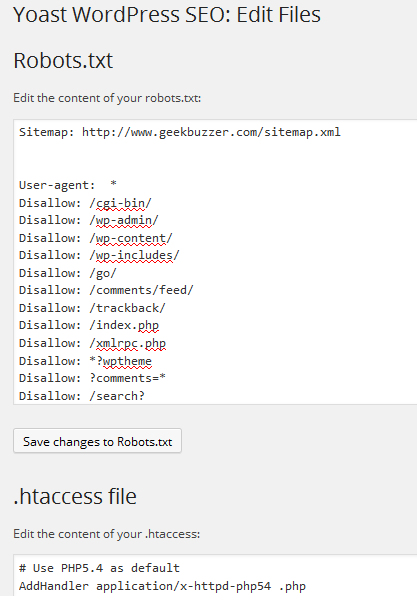Viewport: 417px width, 596px height.
Task: Click the Disallow: /cgi-bin/ line
Action: [85, 203]
